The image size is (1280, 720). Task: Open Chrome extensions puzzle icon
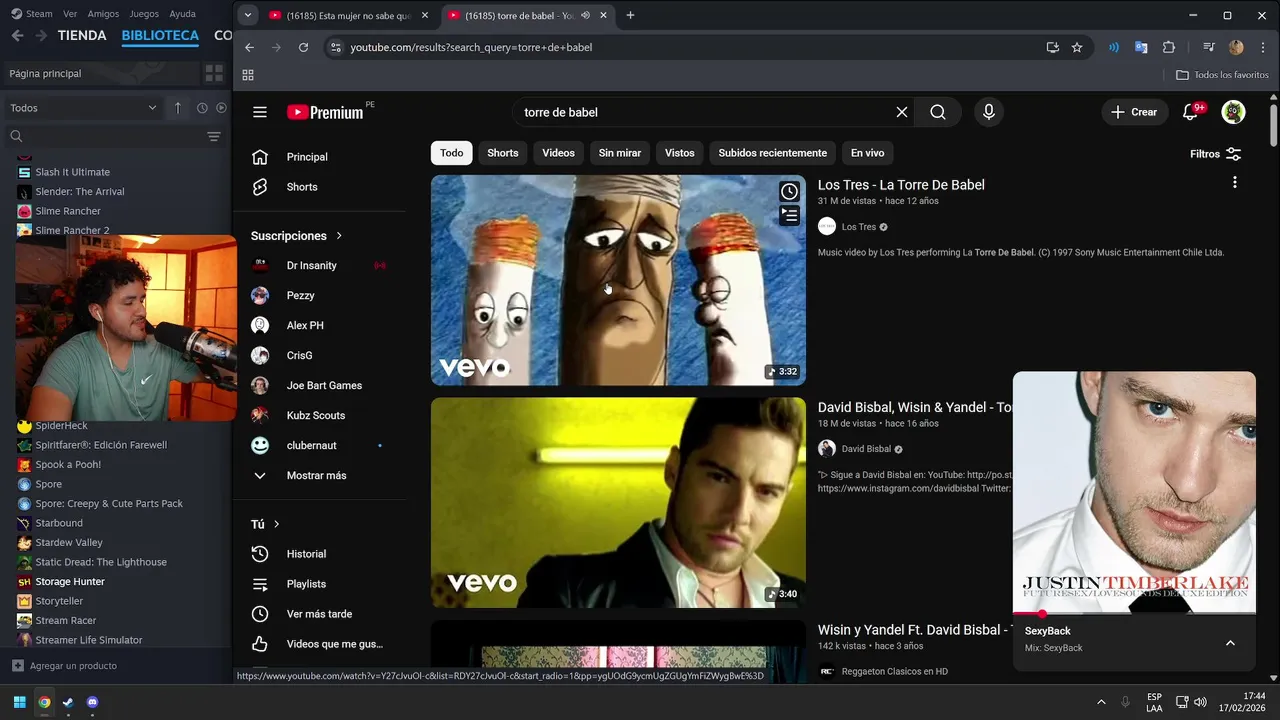coord(1169,47)
